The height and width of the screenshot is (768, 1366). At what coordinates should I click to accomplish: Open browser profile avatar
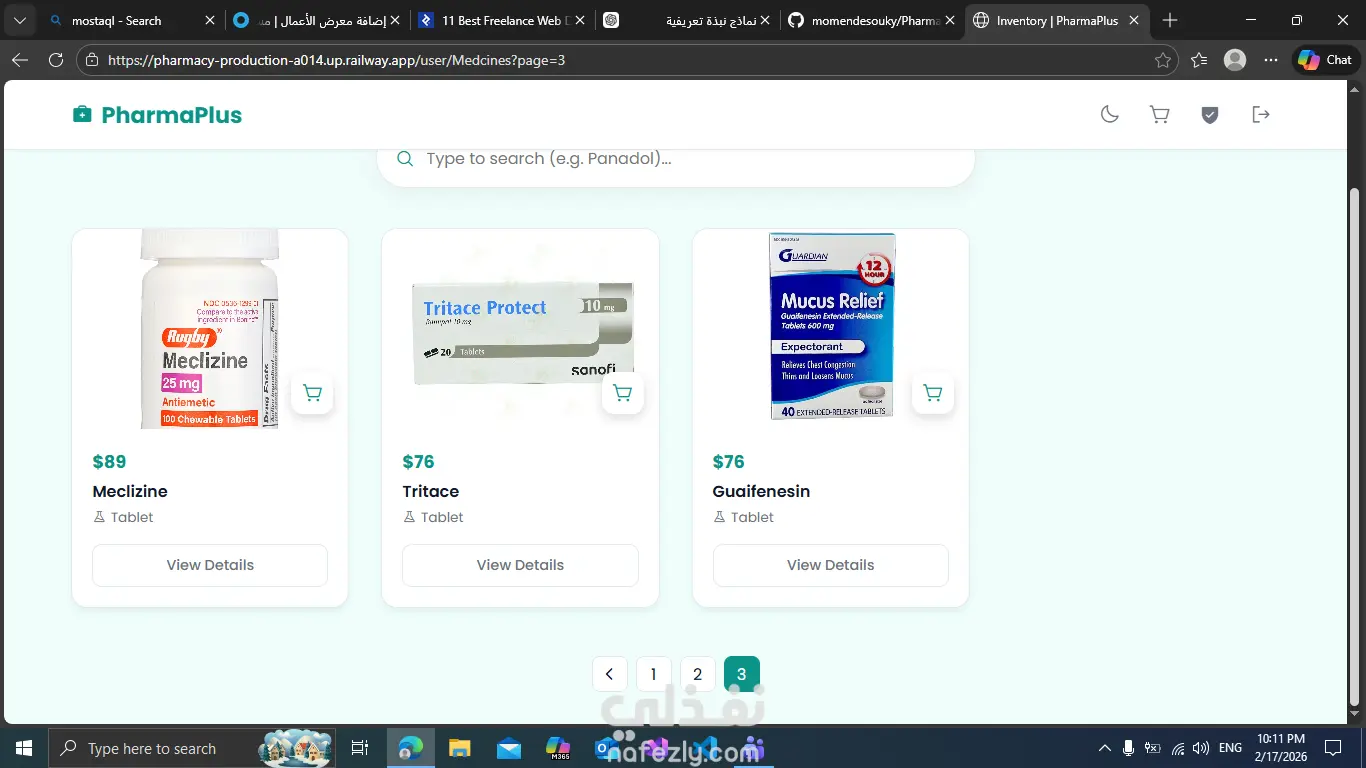point(1235,60)
